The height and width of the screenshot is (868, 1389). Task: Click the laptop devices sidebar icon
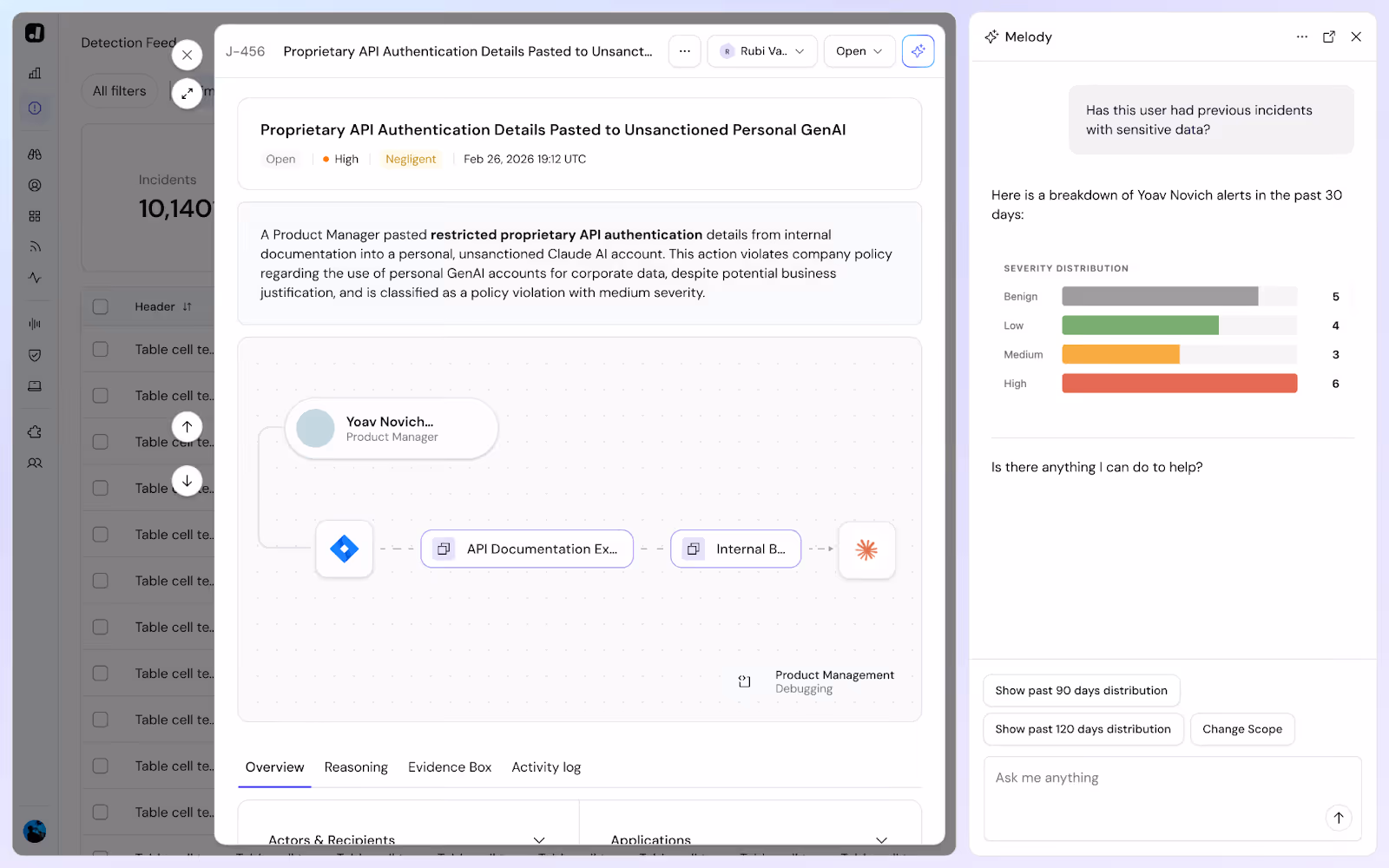click(35, 386)
